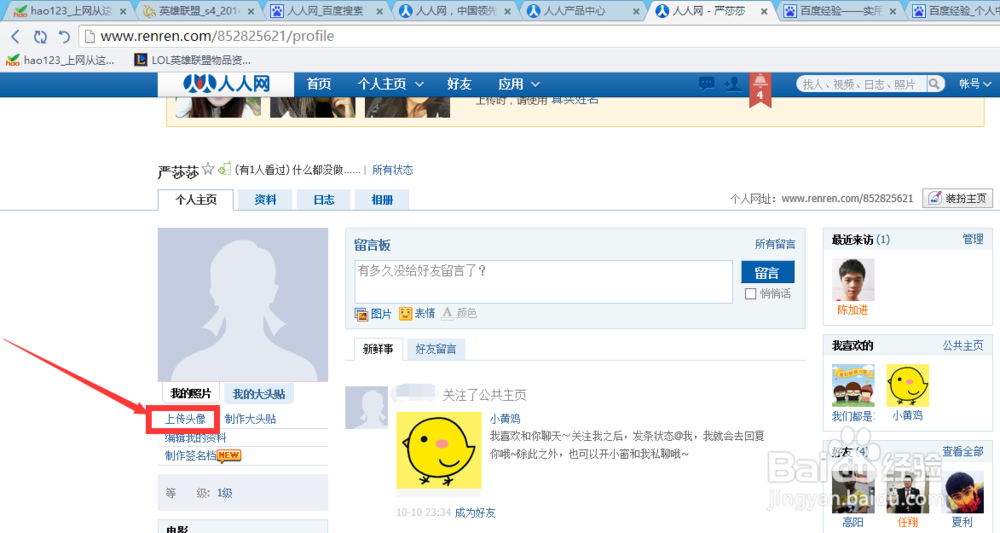Viewport: 1000px width, 533px height.
Task: Open emoticon picker 表情
Action: tap(417, 314)
